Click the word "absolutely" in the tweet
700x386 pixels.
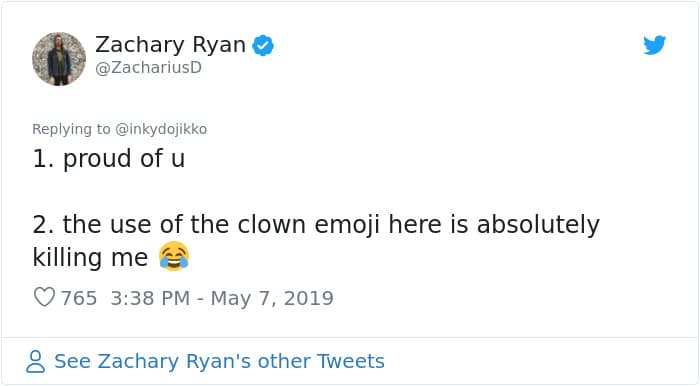[538, 225]
